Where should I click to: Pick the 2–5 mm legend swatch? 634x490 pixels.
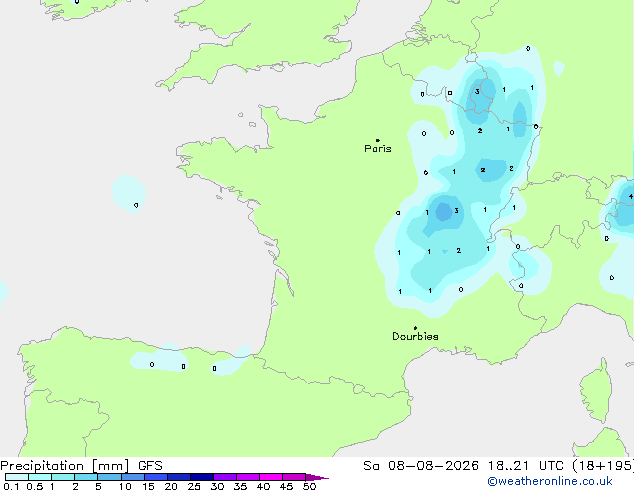(x=86, y=477)
